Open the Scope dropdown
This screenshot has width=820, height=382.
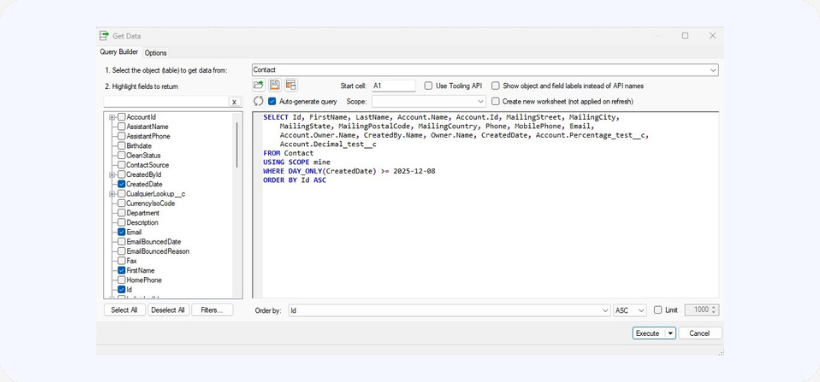481,102
